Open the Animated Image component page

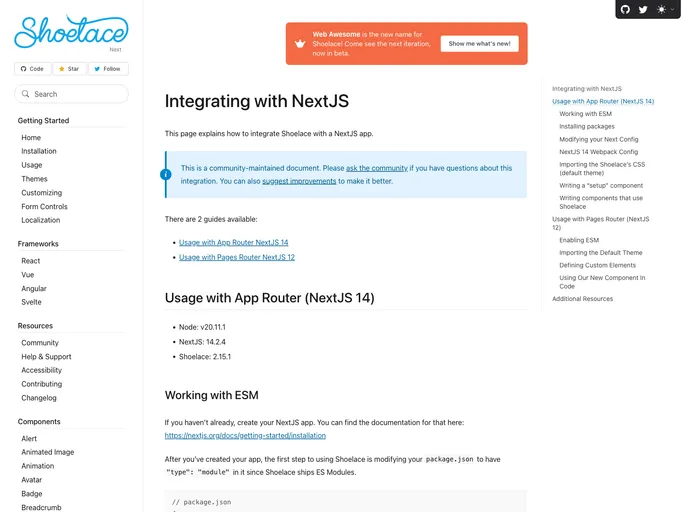click(48, 452)
